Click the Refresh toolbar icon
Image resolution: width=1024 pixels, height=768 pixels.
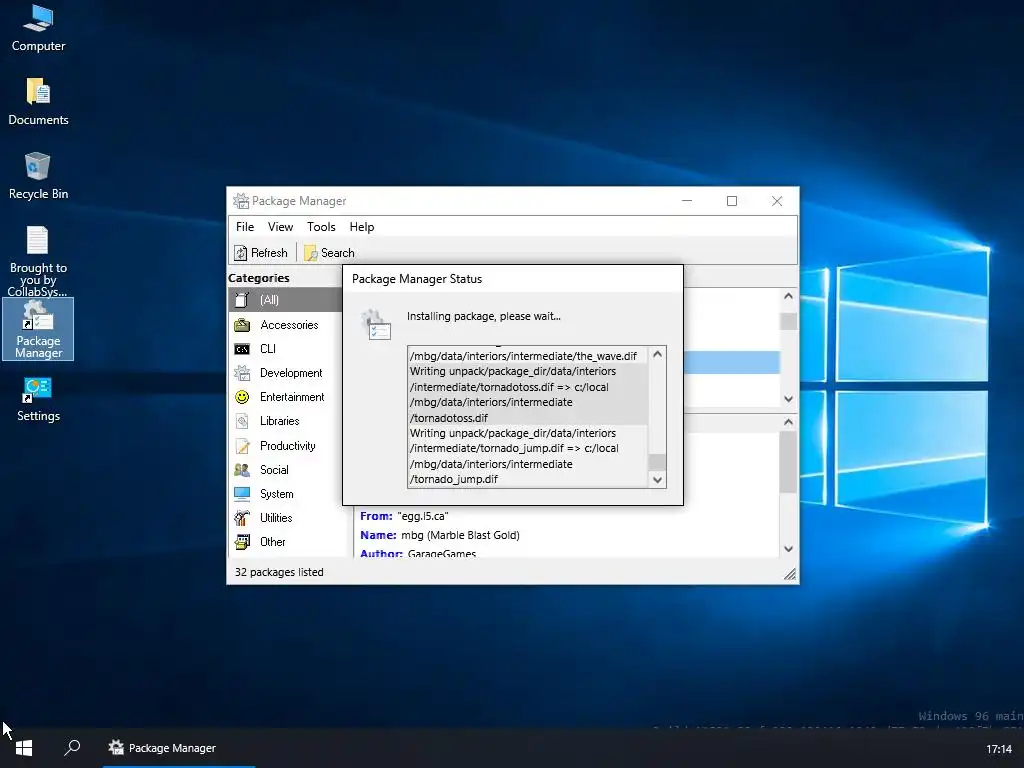[x=240, y=253]
